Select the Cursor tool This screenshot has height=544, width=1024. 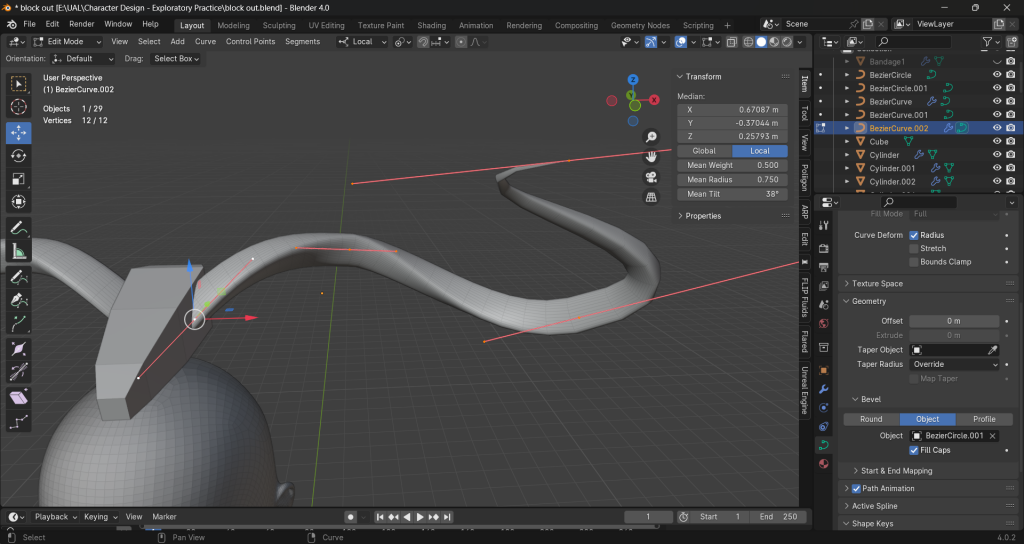[18, 107]
